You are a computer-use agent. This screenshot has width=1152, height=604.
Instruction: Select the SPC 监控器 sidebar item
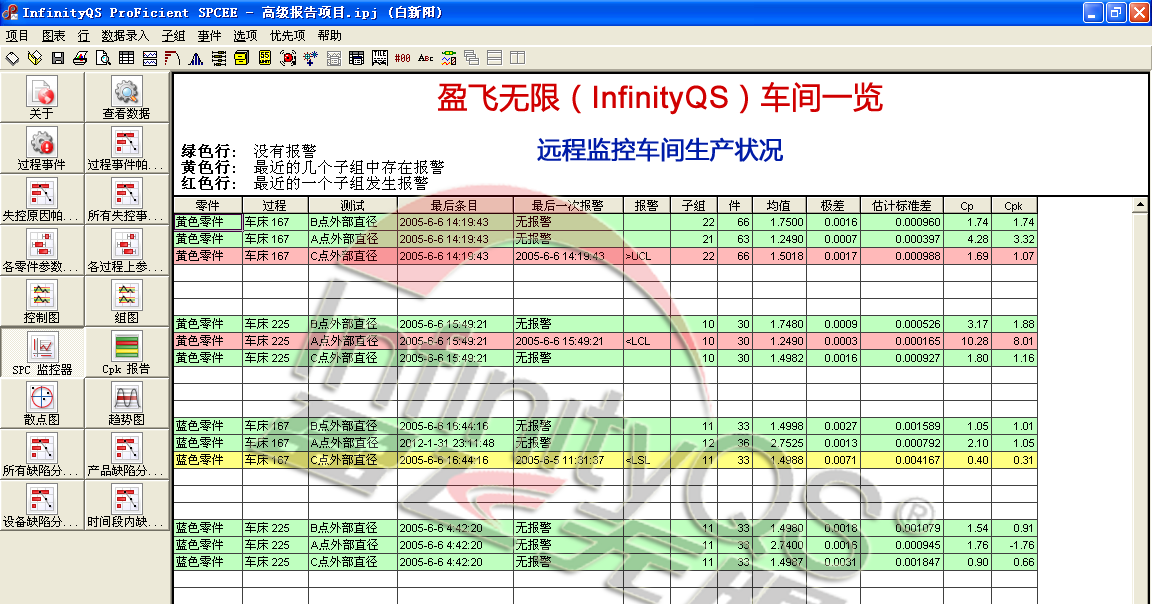click(x=42, y=353)
